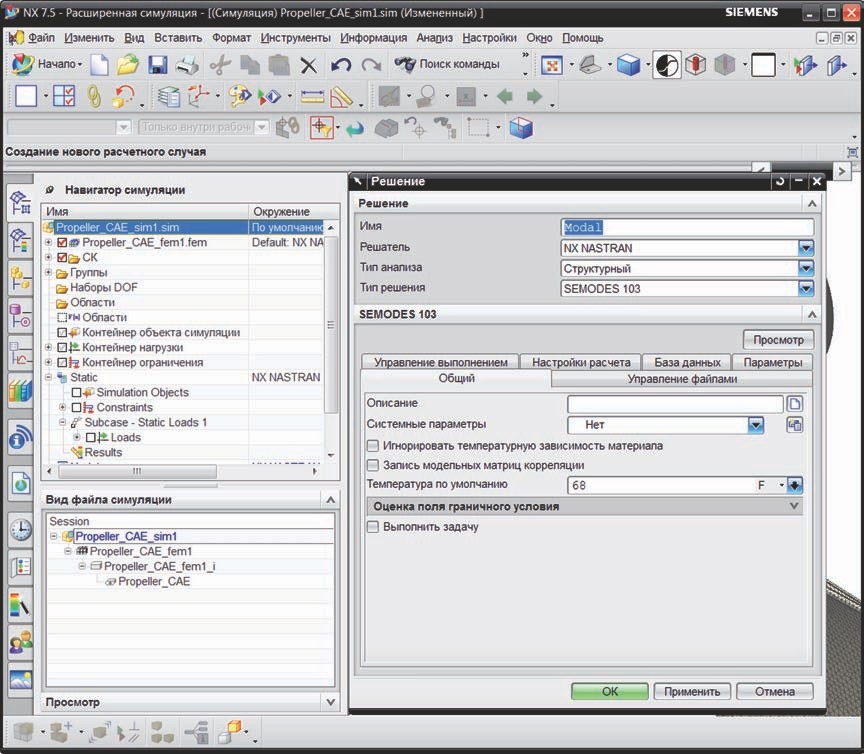Click the navigator horizontal scrollbar thumb
Screen dimensions: 864x754
point(137,471)
